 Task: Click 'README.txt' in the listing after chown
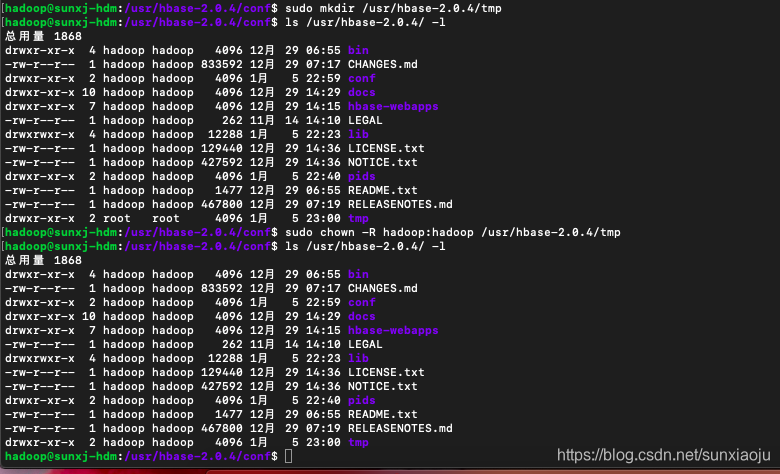[x=383, y=414]
